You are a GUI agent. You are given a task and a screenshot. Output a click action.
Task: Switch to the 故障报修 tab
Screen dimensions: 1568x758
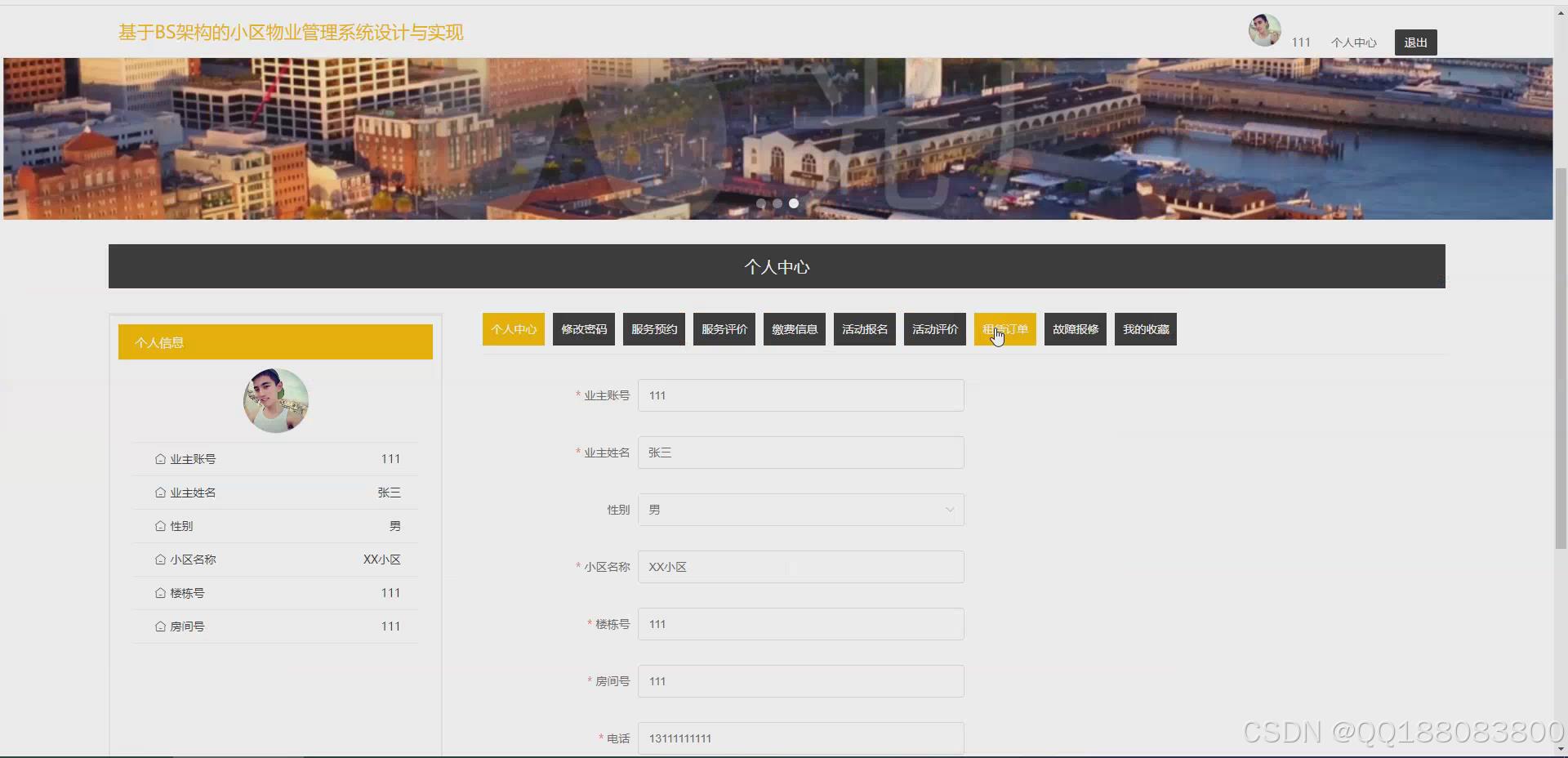(1075, 329)
